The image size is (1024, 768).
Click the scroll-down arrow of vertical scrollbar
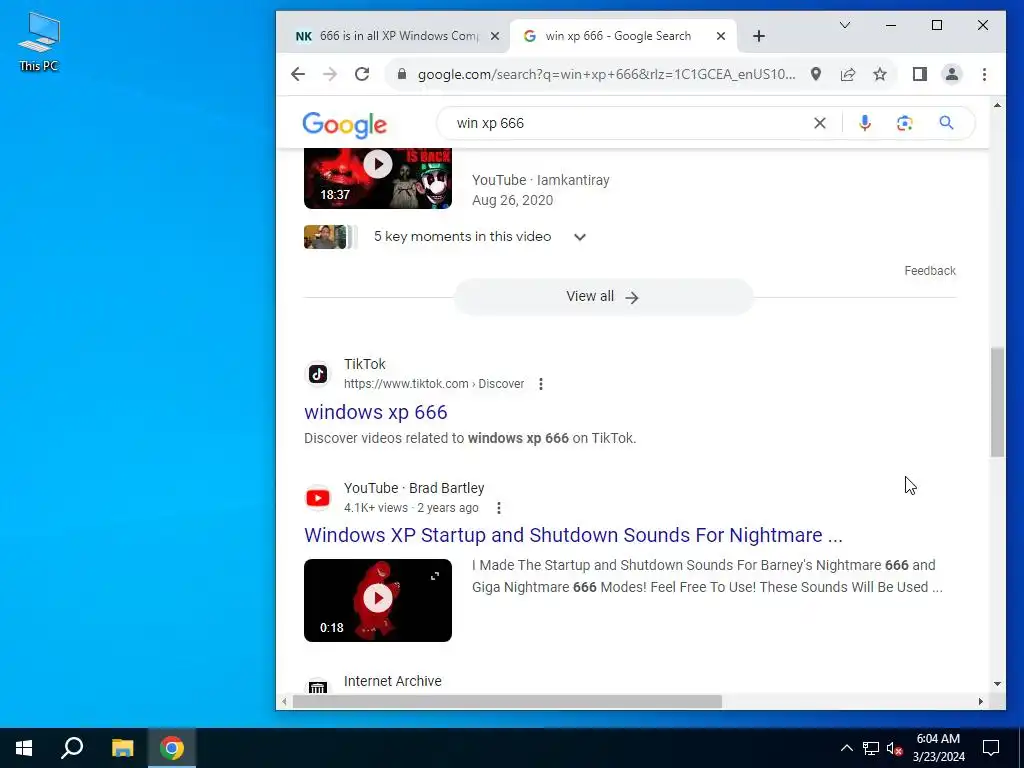(x=997, y=684)
